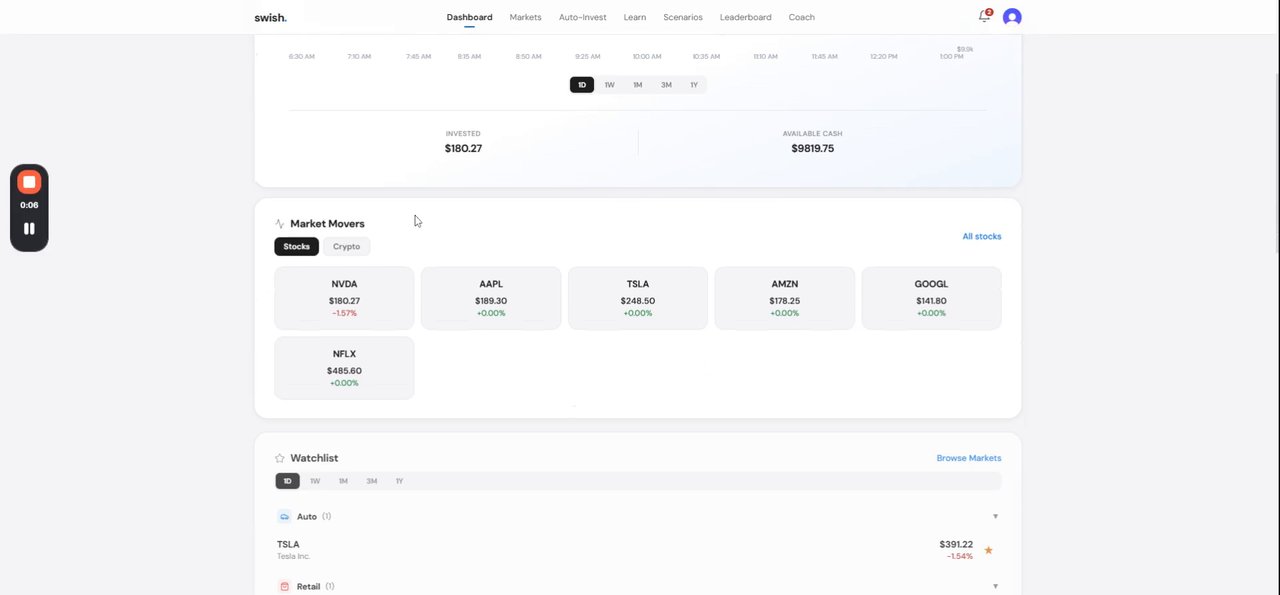Open the Learn page
The height and width of the screenshot is (595, 1280).
(x=635, y=17)
